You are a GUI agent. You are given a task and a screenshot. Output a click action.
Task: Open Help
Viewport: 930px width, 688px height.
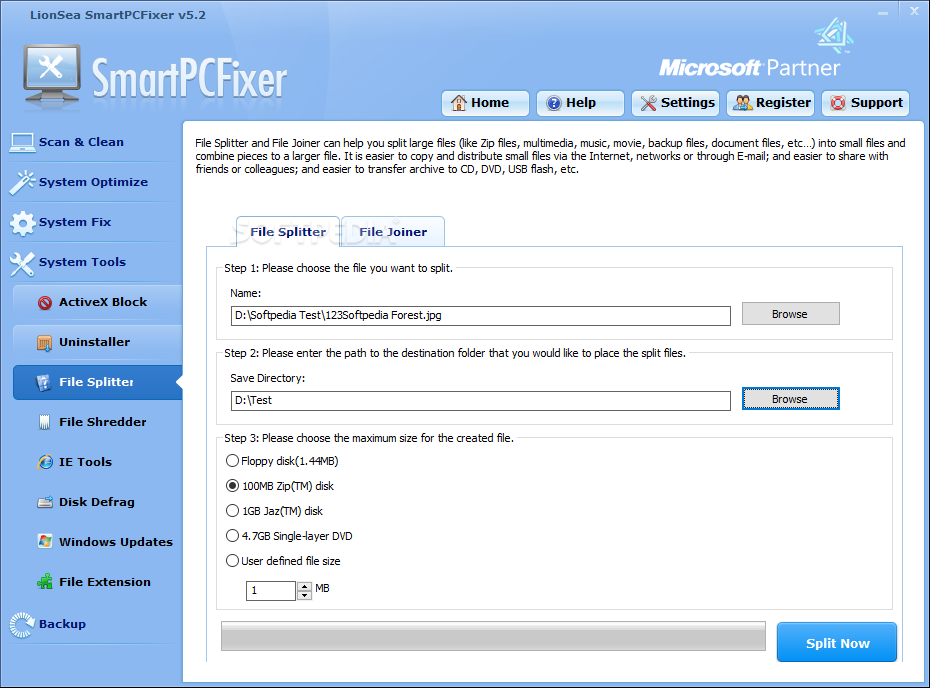pos(580,103)
